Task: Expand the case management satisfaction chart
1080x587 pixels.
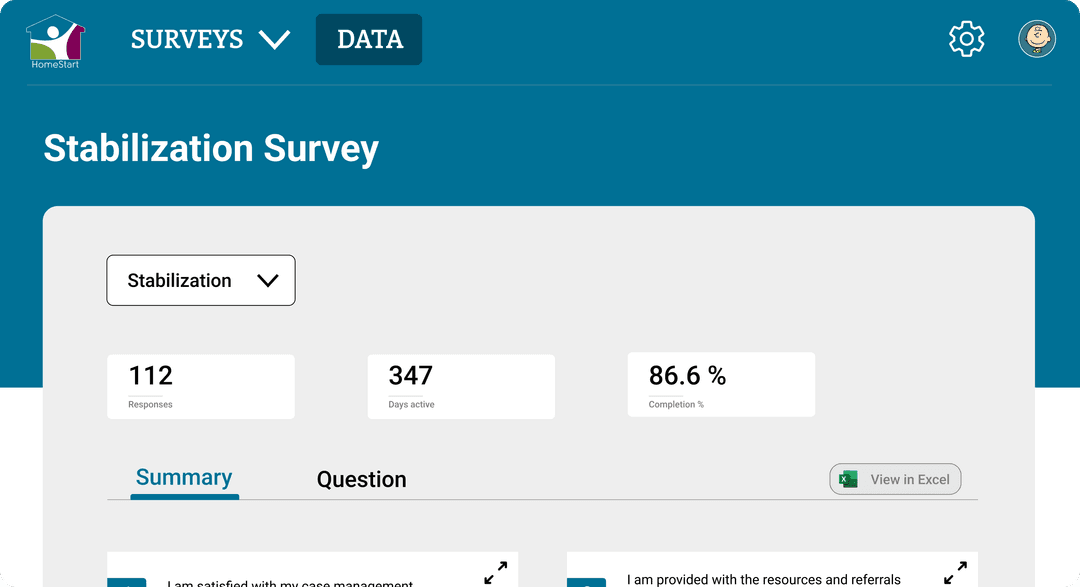Action: click(495, 572)
